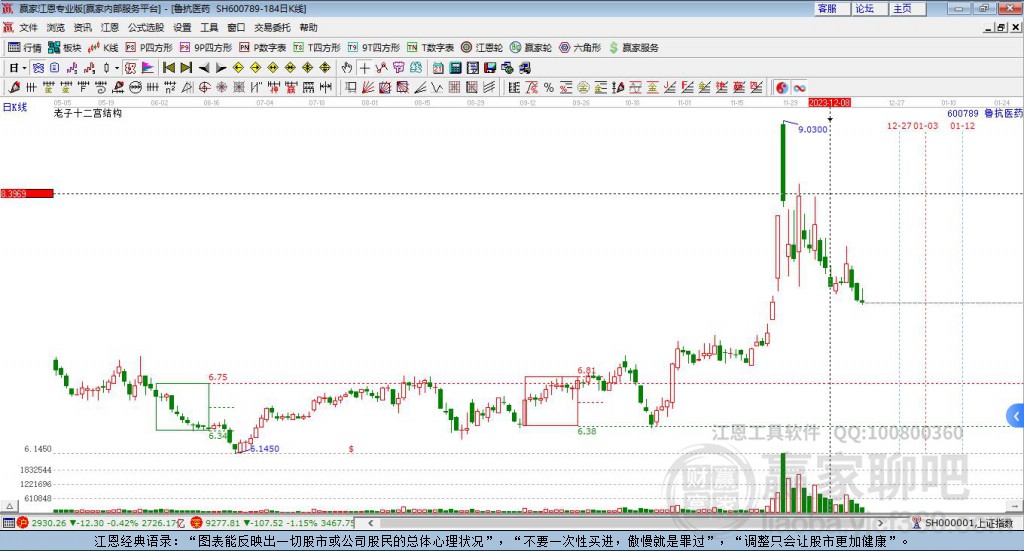Screen dimensions: 1024x551
Task: Step chart left with black left arrow
Action: pos(204,68)
